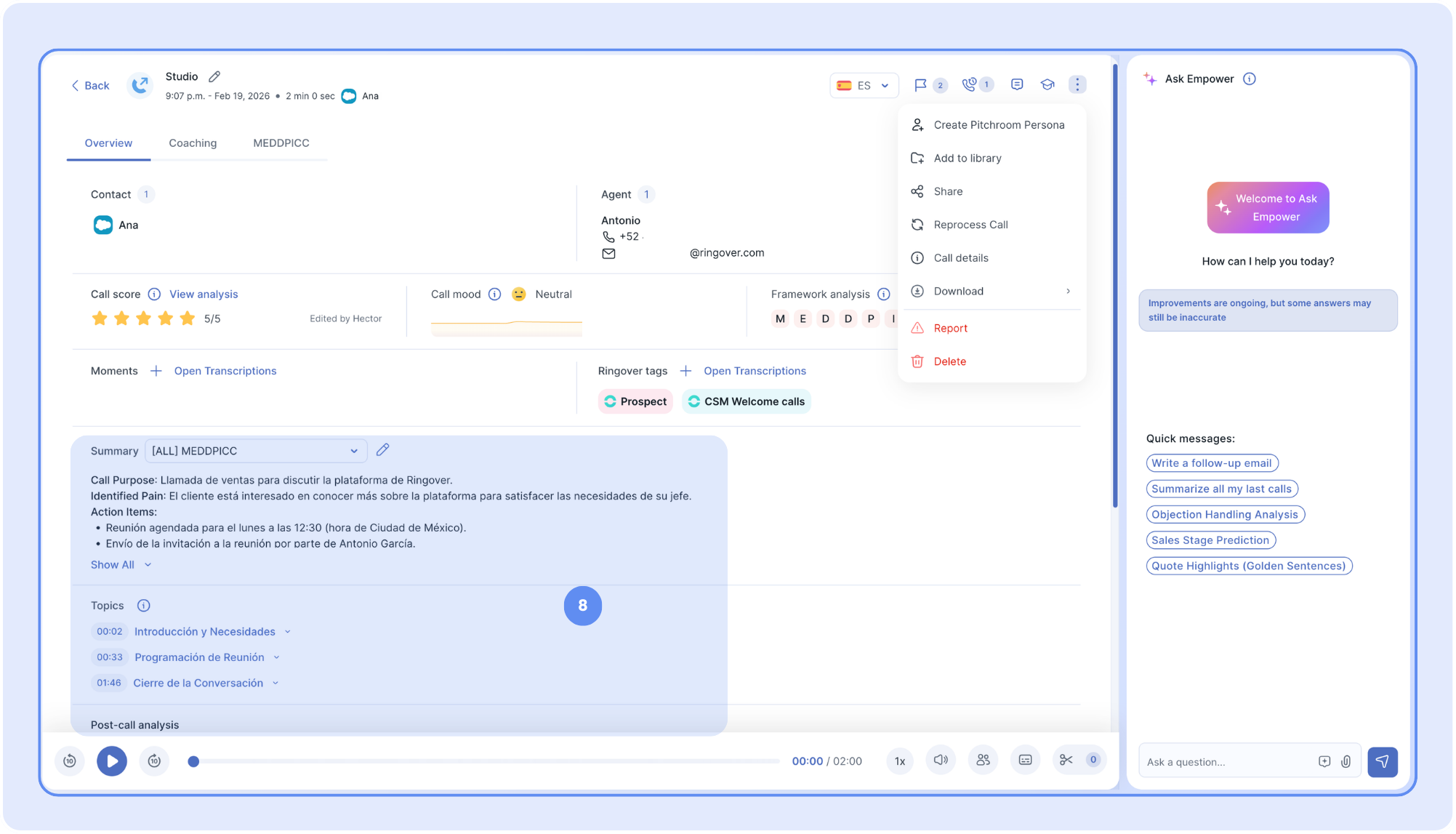
Task: Switch to the Coaching tab
Action: click(x=193, y=143)
